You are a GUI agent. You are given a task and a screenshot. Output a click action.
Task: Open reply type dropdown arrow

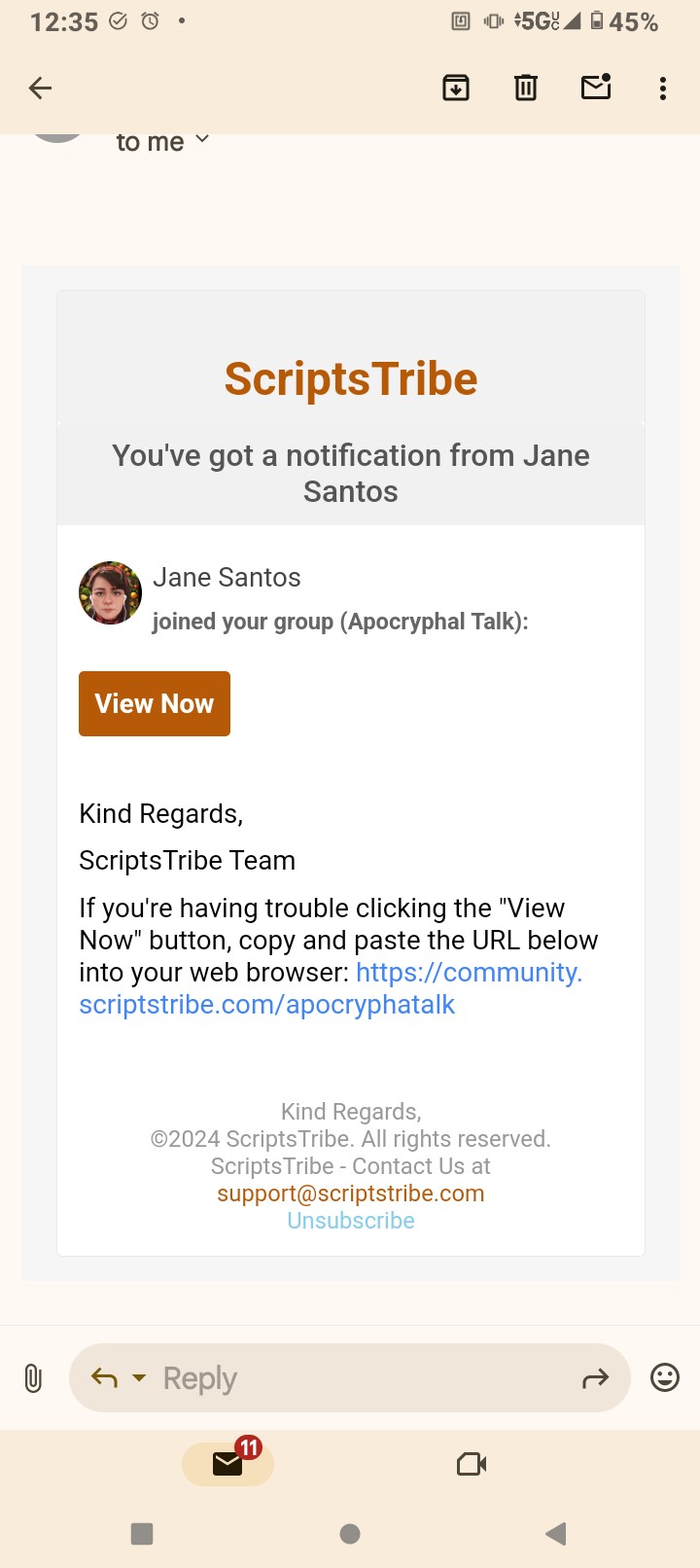point(139,1377)
